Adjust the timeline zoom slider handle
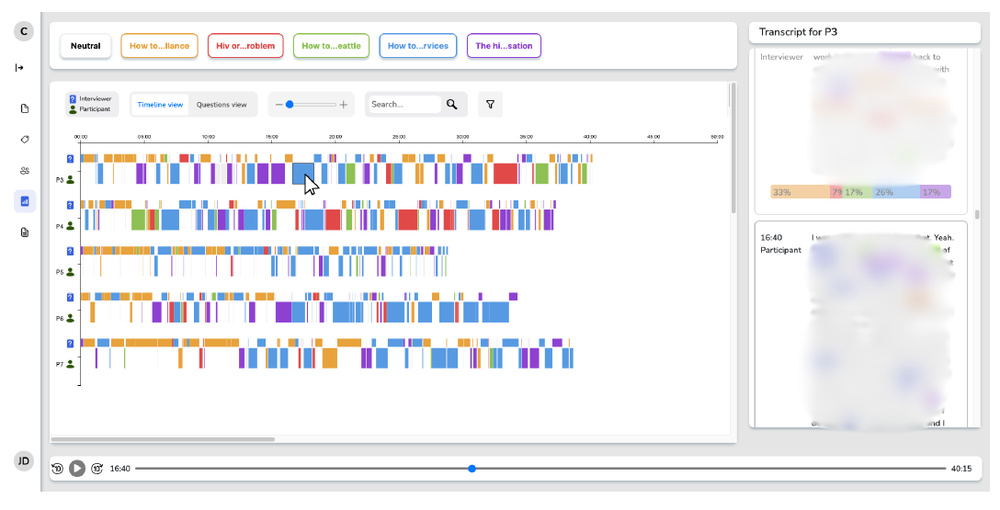The width and height of the screenshot is (1000, 510). pyautogui.click(x=290, y=105)
